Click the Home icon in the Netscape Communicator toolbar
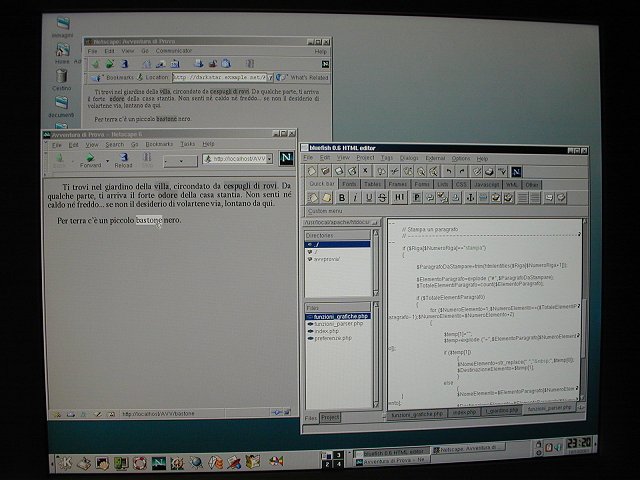 [147, 64]
